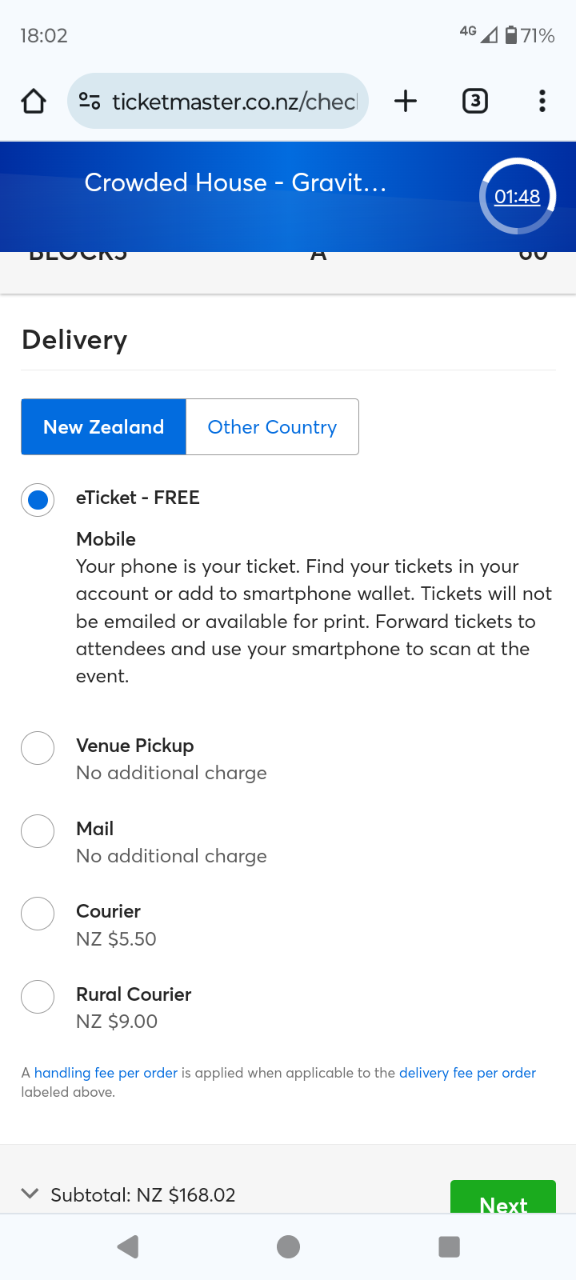Switch to the New Zealand tab
576x1280 pixels.
(x=103, y=427)
